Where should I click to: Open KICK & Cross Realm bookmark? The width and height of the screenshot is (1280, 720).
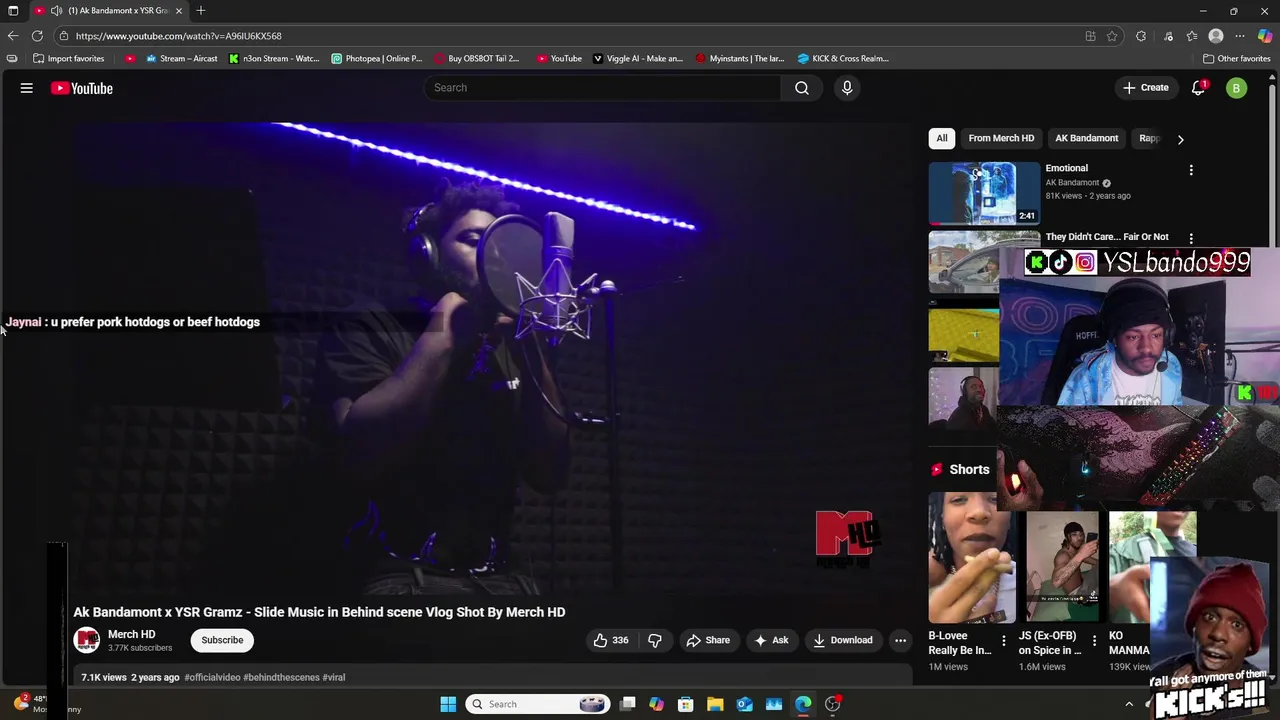tap(843, 58)
